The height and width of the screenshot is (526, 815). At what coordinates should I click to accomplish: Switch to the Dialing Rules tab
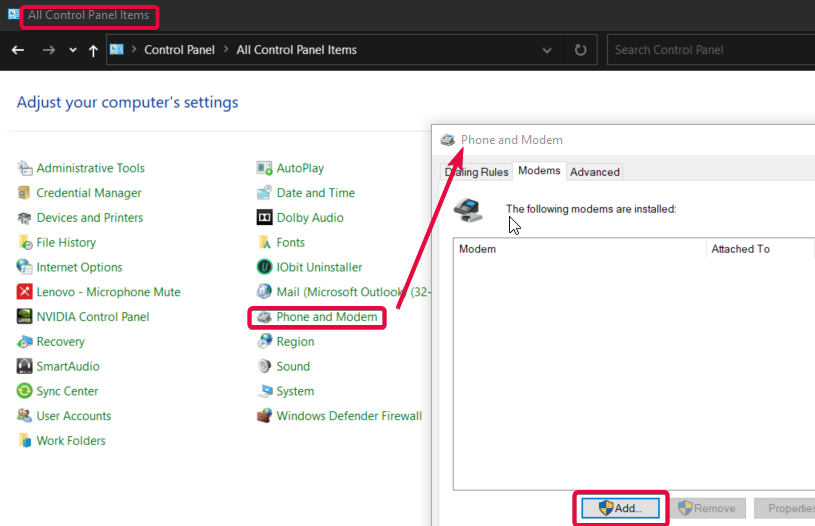[x=476, y=172]
